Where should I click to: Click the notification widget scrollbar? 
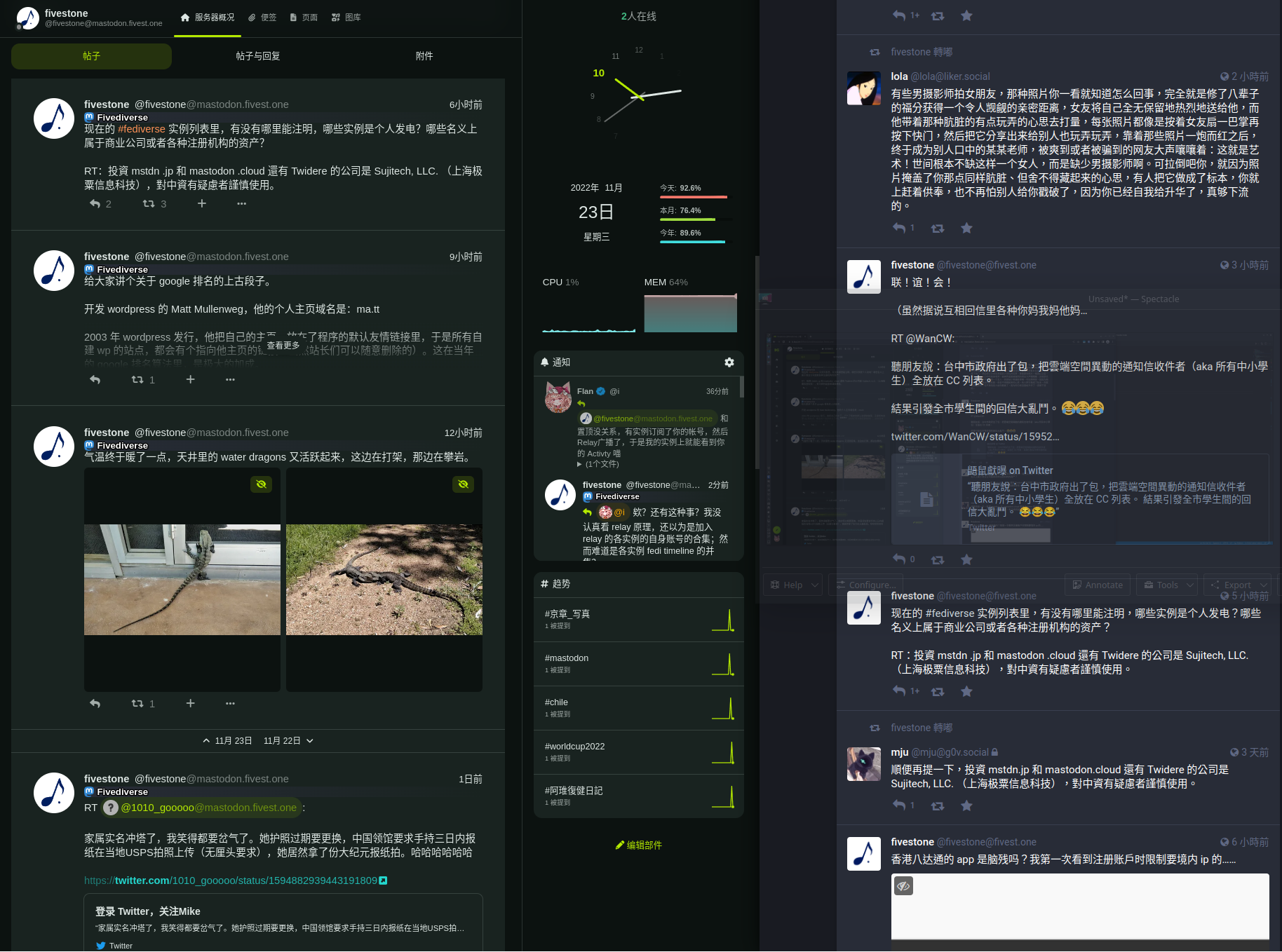coord(741,387)
